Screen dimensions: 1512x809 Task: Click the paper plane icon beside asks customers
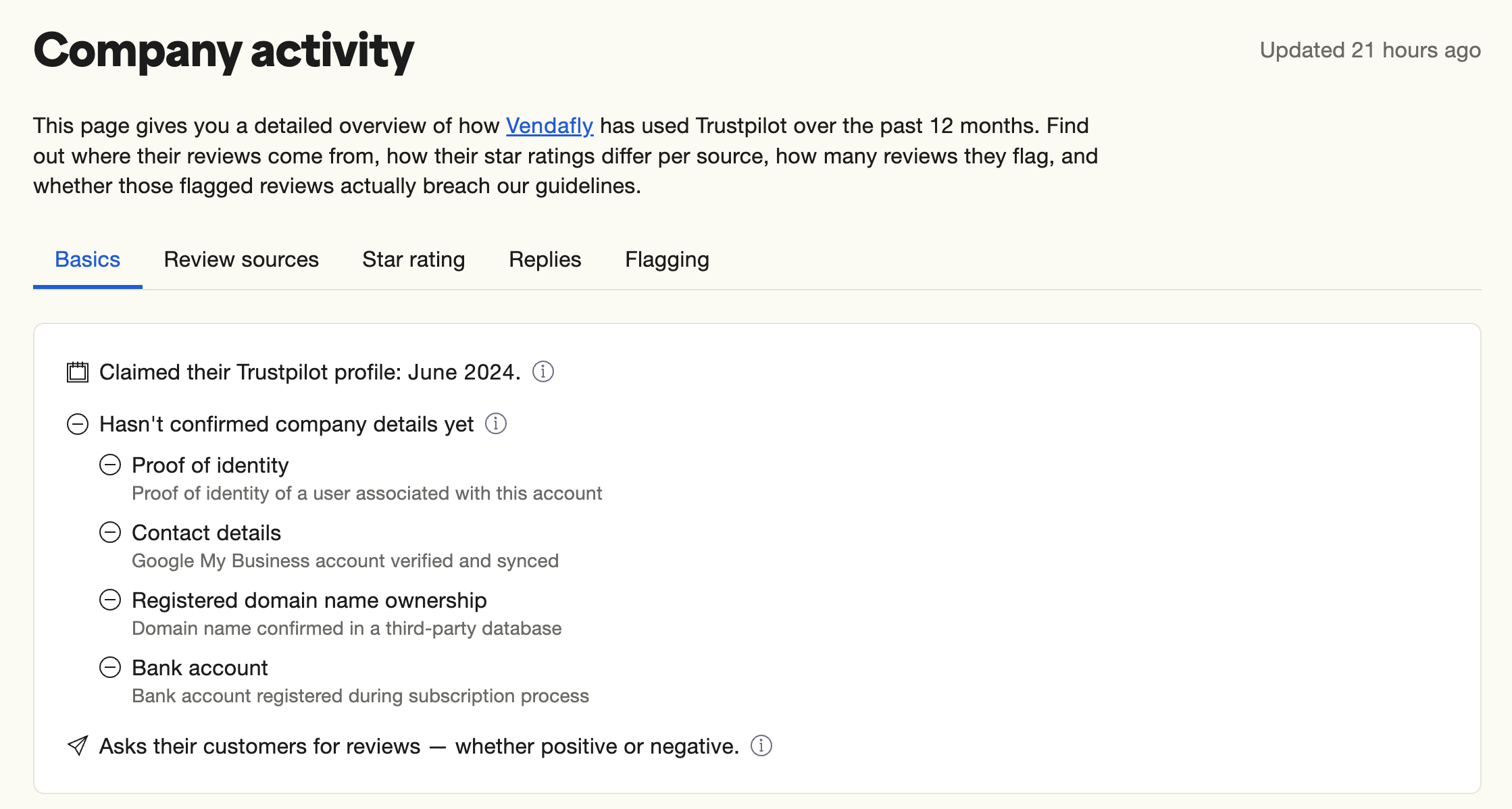point(78,746)
